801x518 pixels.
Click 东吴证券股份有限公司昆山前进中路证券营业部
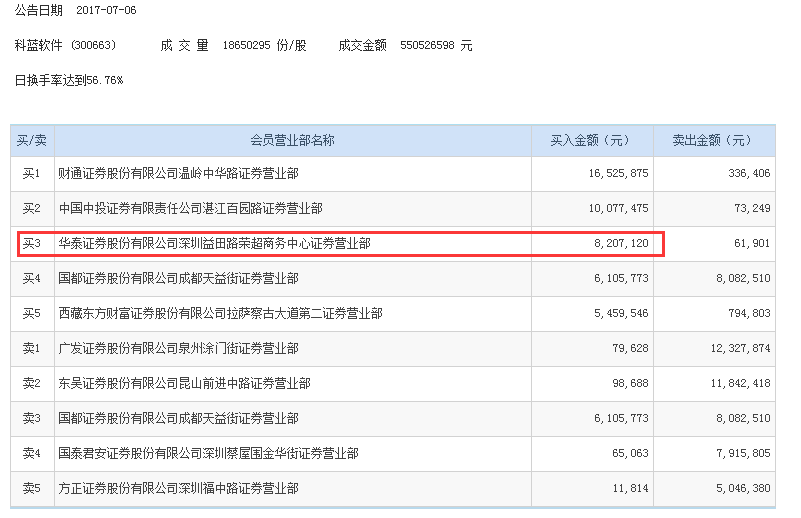coord(184,384)
